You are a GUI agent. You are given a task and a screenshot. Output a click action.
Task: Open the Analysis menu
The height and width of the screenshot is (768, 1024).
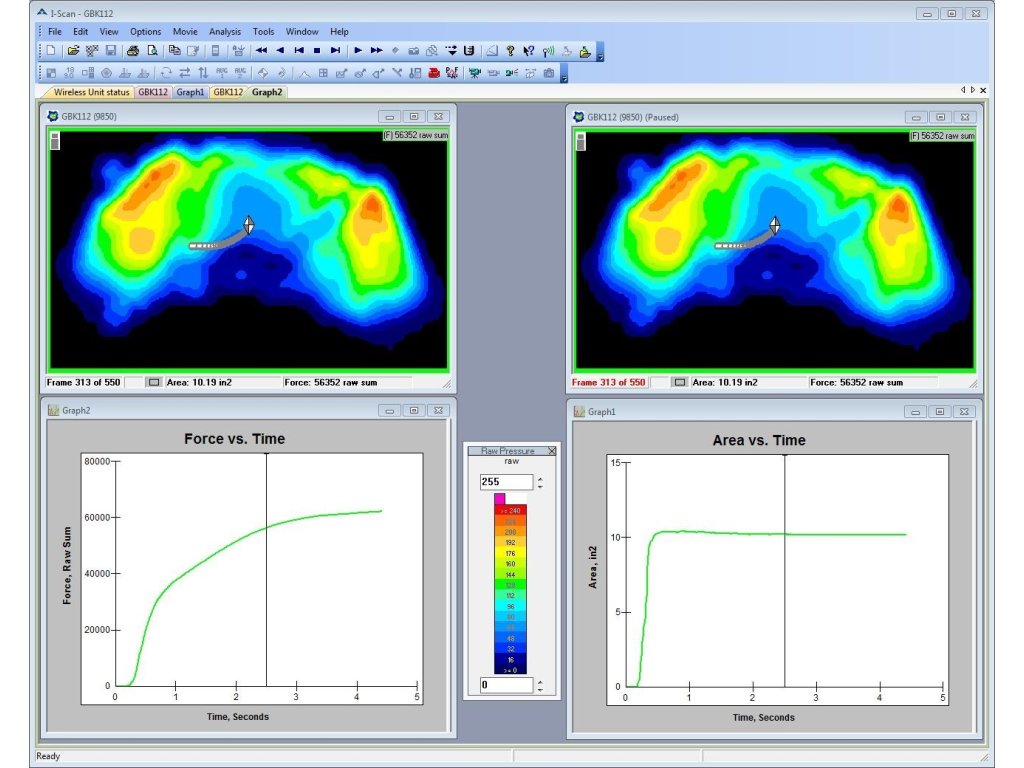[x=225, y=32]
